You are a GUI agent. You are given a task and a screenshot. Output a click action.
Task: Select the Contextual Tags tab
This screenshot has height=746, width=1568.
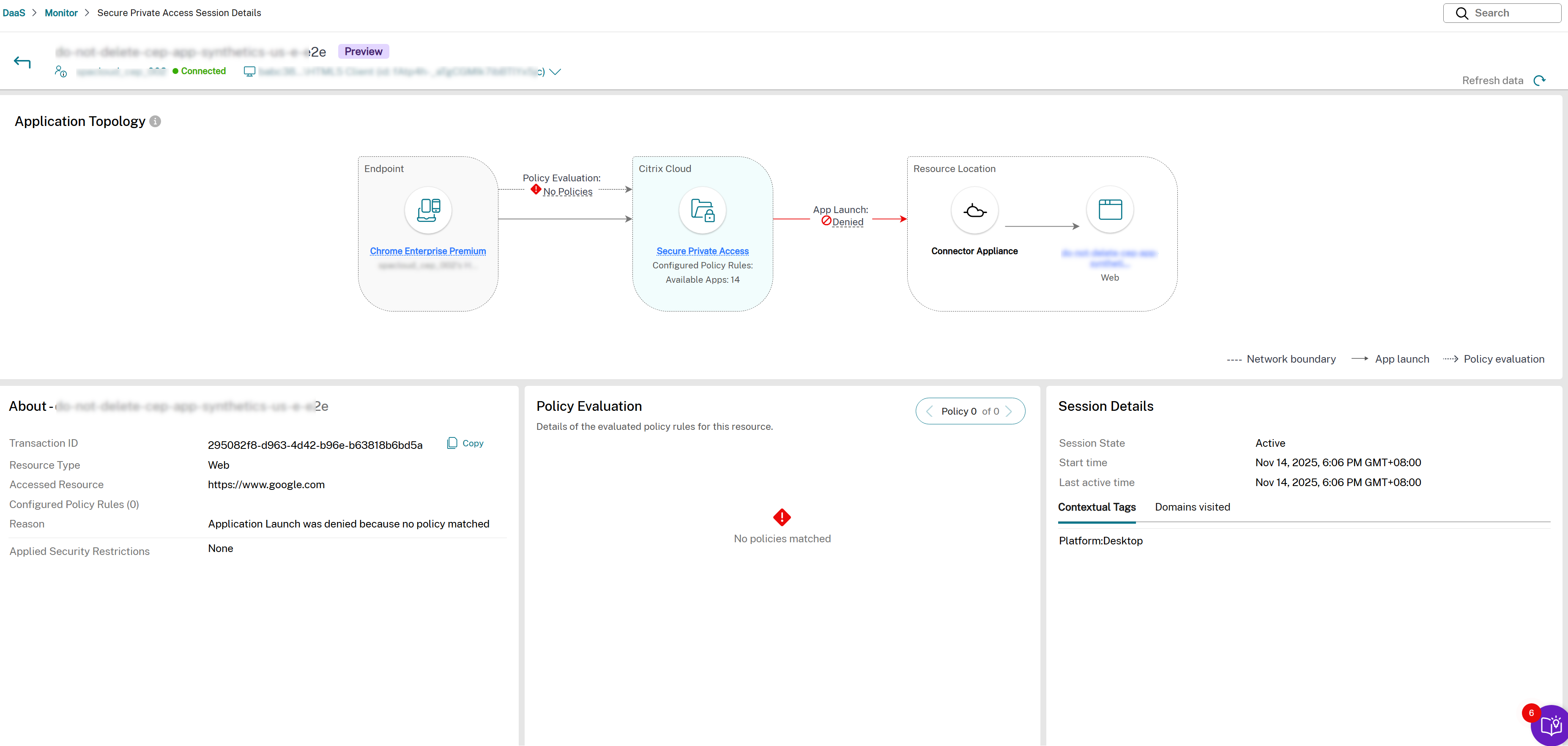1096,507
